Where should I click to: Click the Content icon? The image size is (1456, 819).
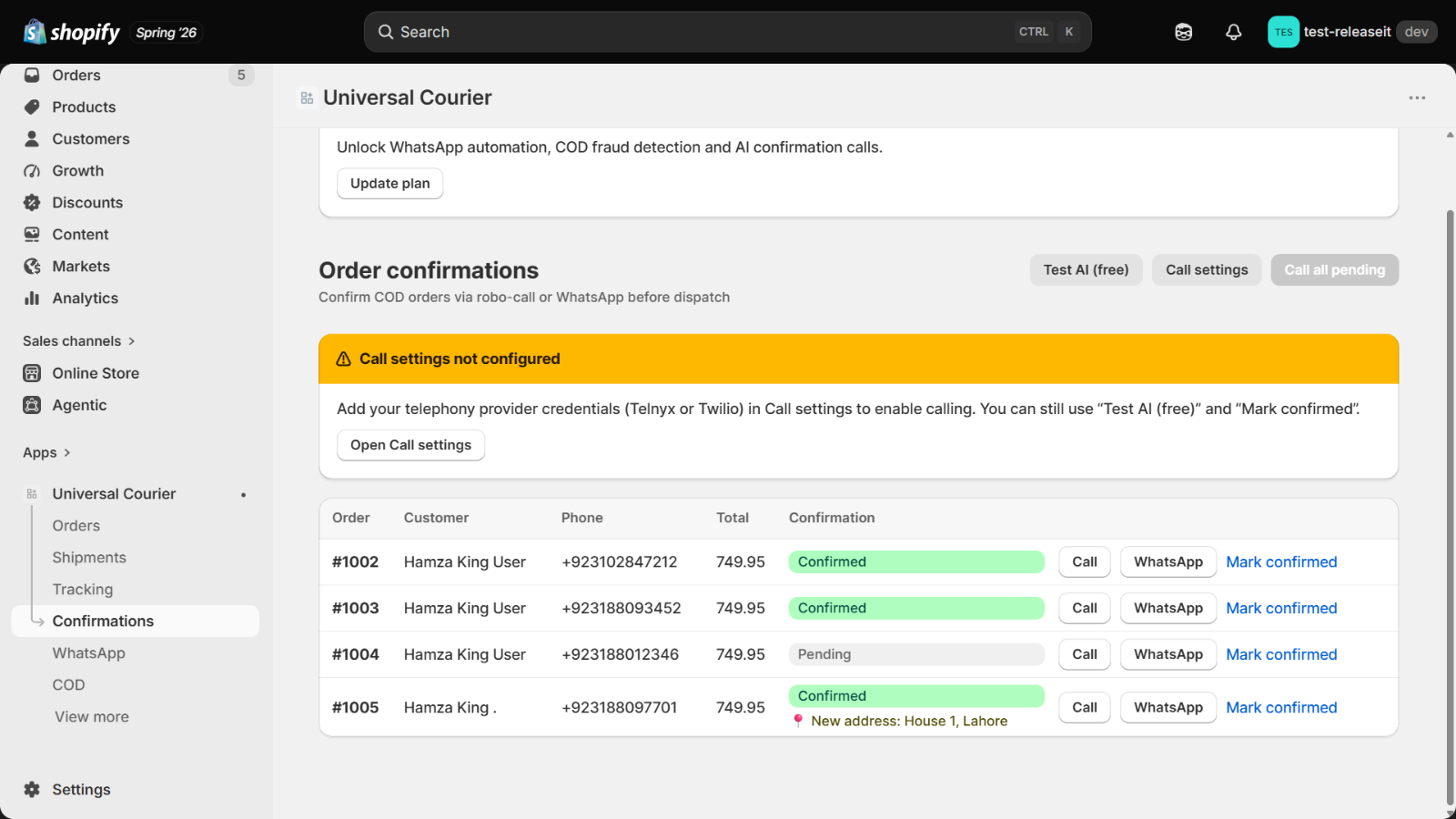click(x=32, y=234)
